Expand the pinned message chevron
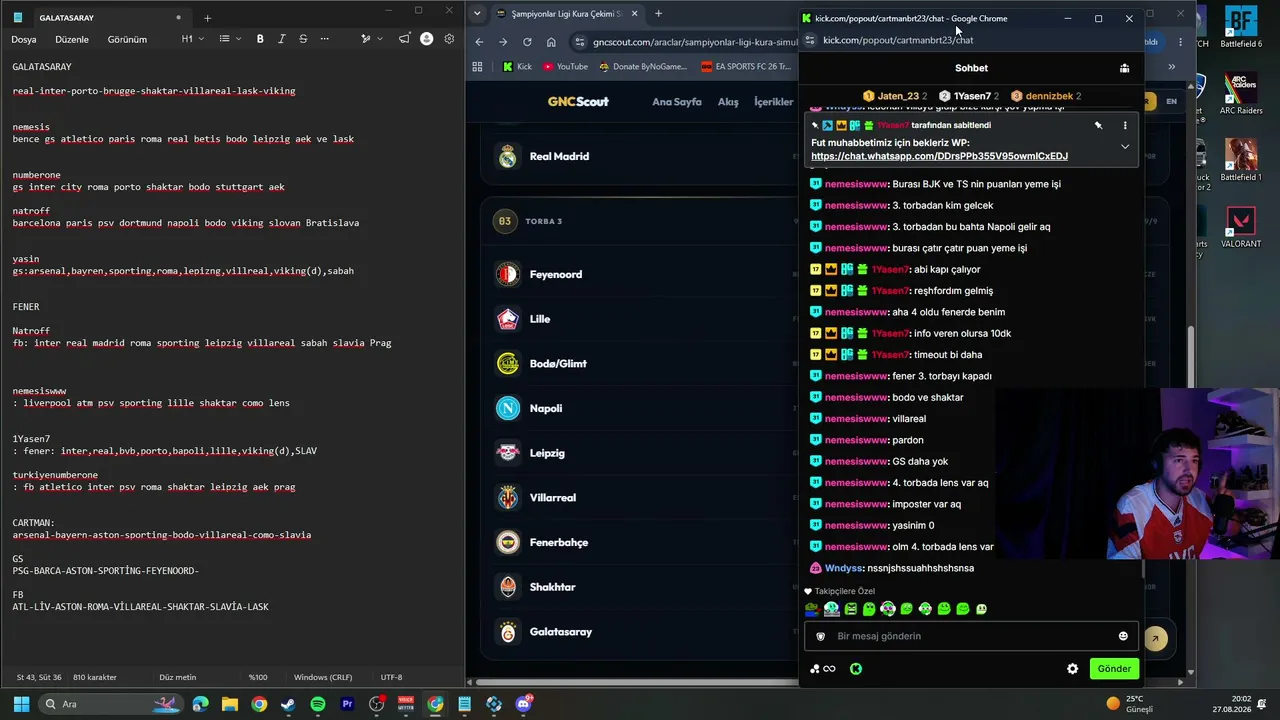This screenshot has width=1280, height=720. point(1125,146)
